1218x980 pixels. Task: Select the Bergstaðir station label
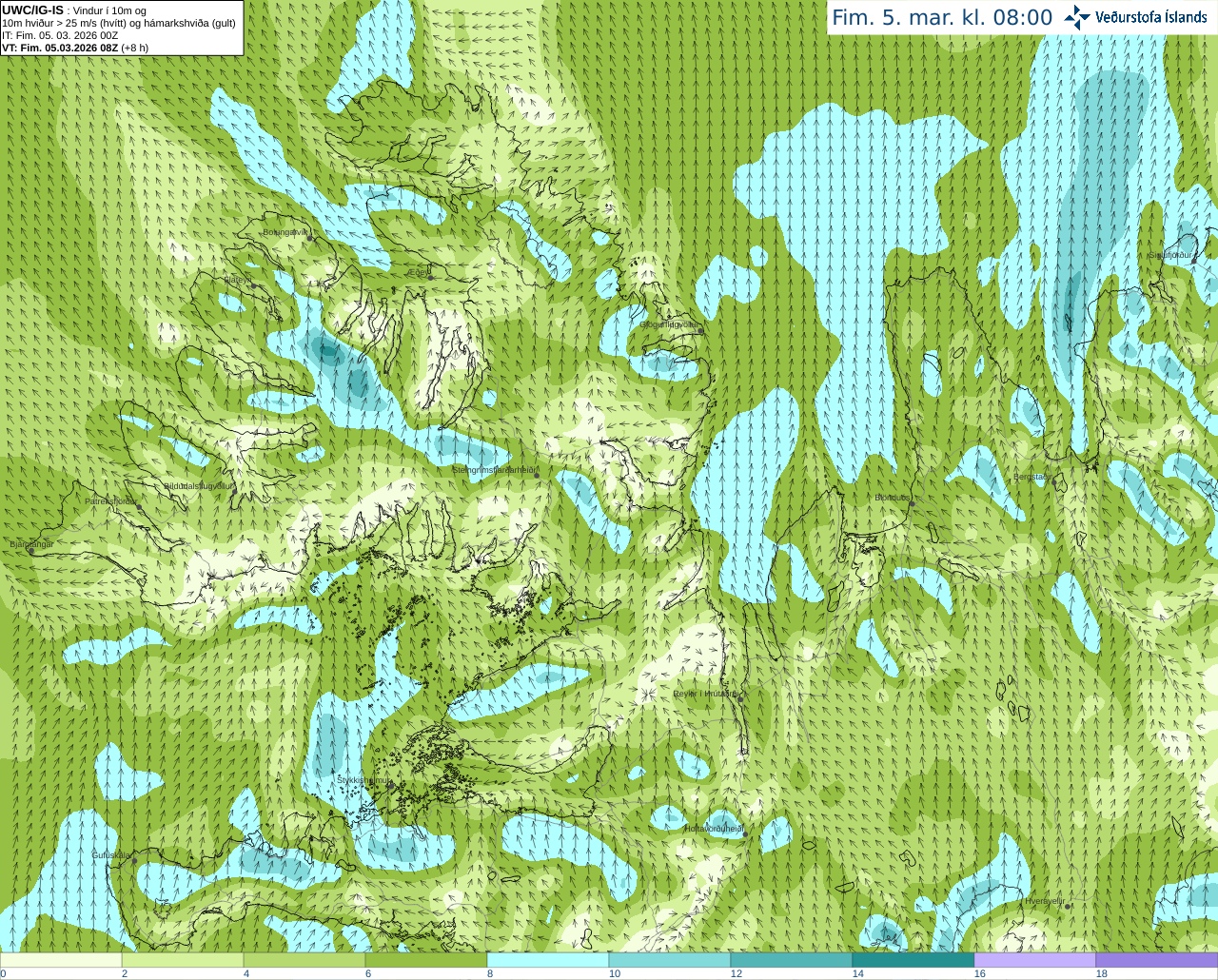[x=1032, y=477]
